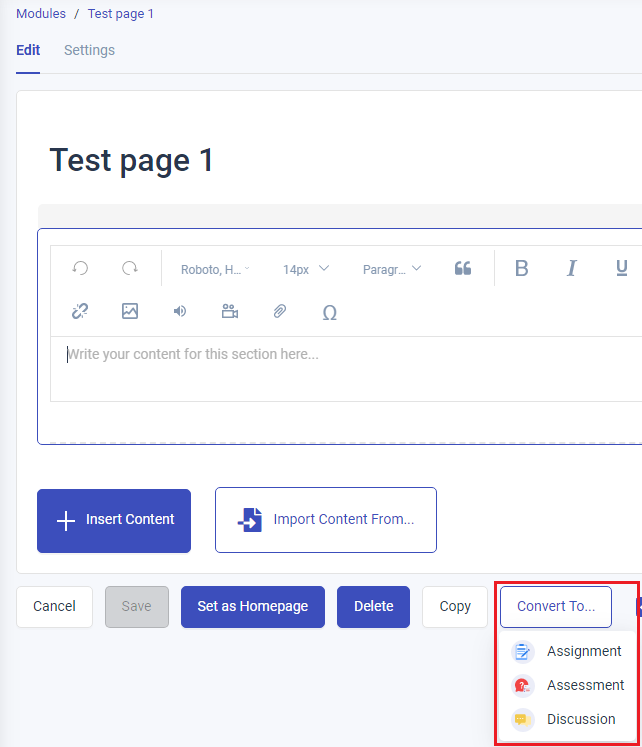Viewport: 642px width, 747px height.
Task: Insert video using the camera icon
Action: (230, 311)
